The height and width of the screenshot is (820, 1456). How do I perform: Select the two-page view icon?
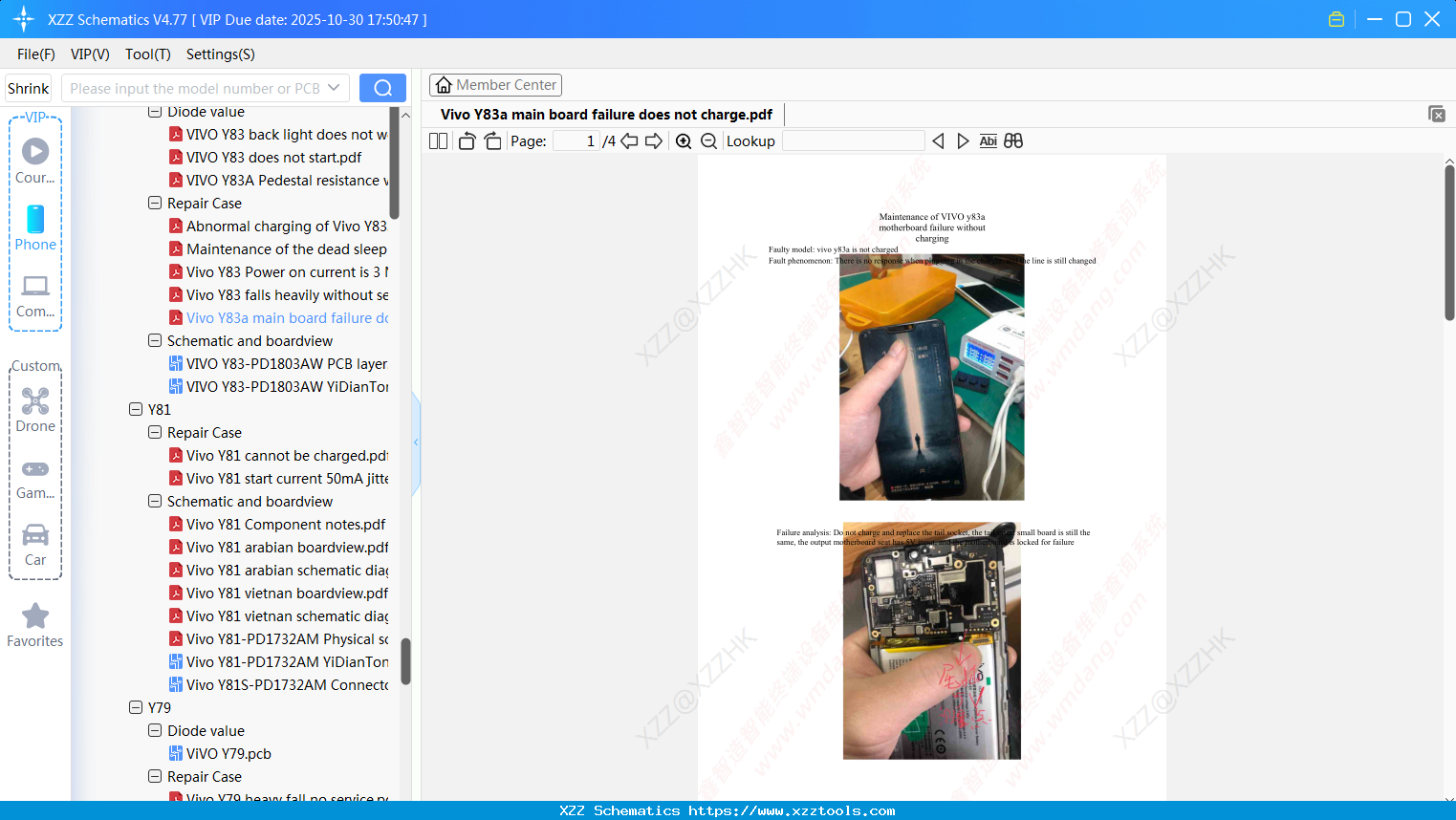coord(437,140)
